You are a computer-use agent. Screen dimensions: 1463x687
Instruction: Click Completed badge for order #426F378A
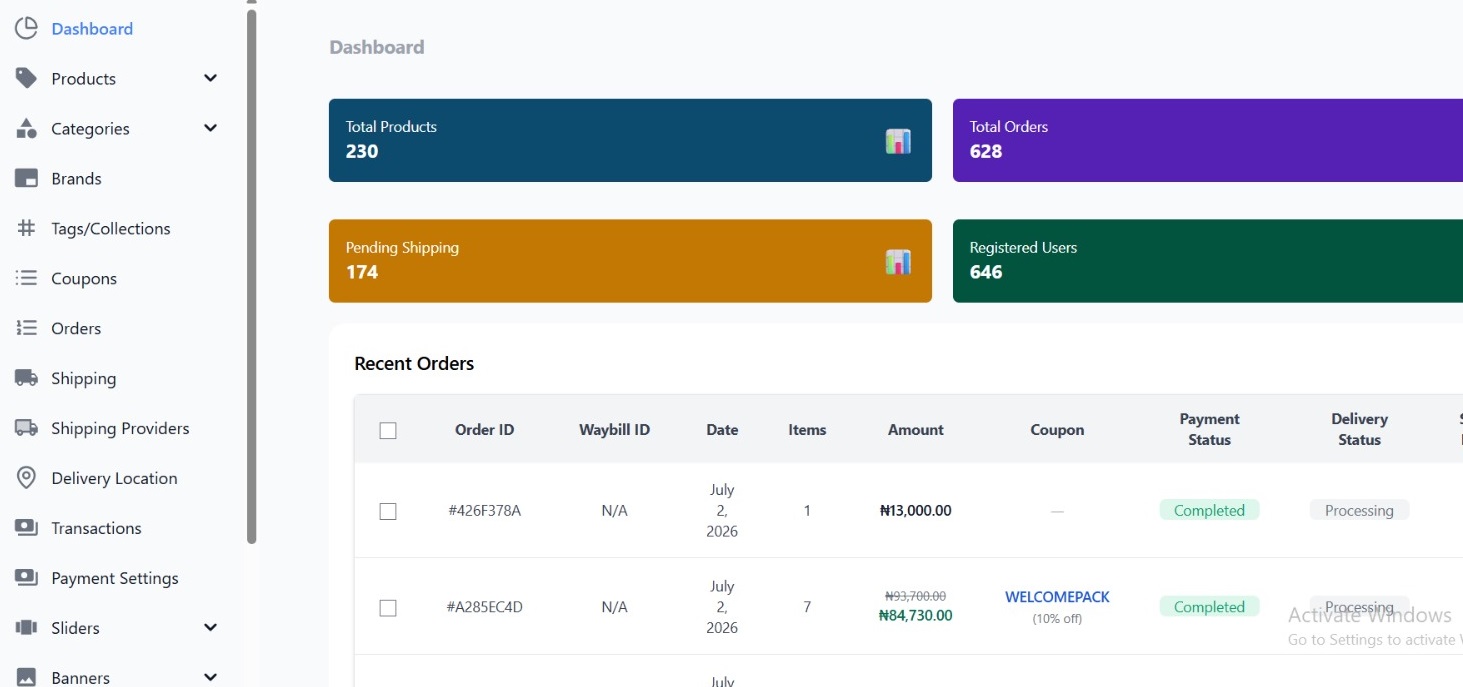(1209, 510)
